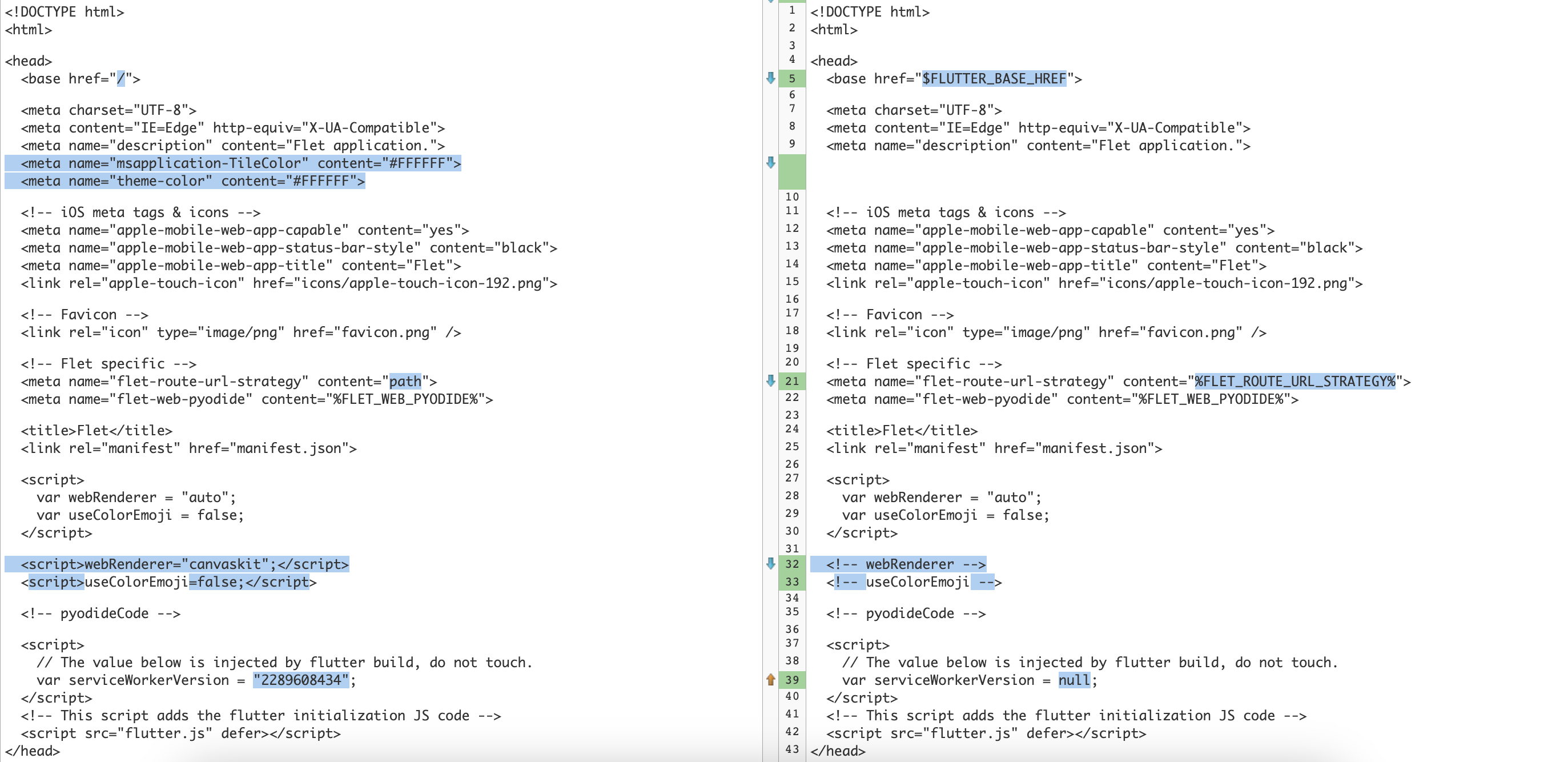Click the highlighted slash in base href
Image resolution: width=1568 pixels, height=762 pixels.
(119, 78)
